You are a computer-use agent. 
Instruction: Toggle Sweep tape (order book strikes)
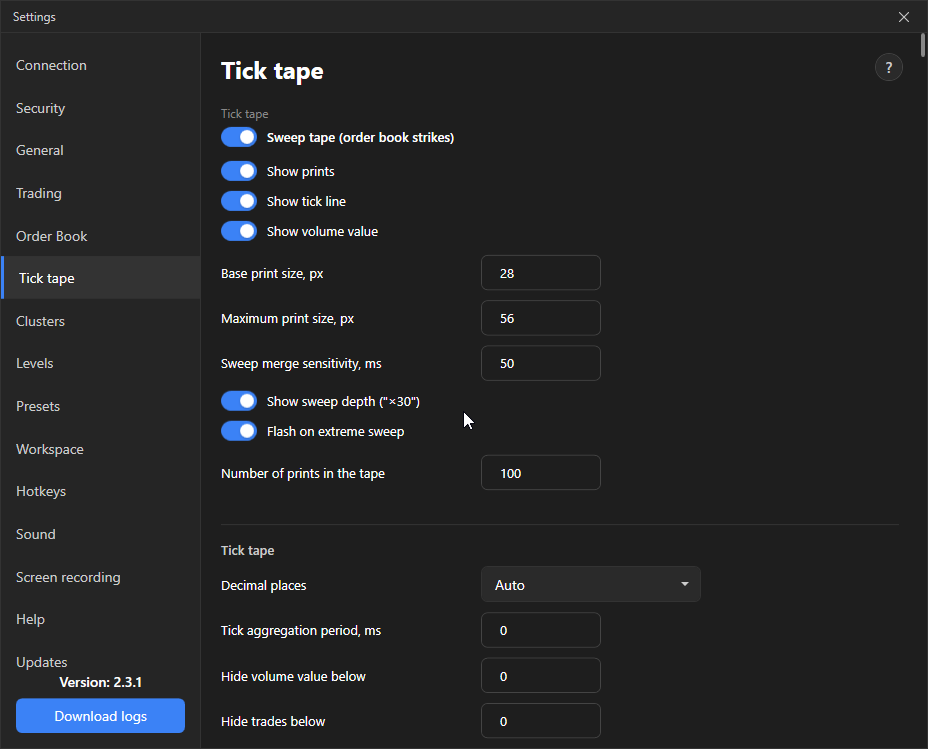tap(239, 137)
